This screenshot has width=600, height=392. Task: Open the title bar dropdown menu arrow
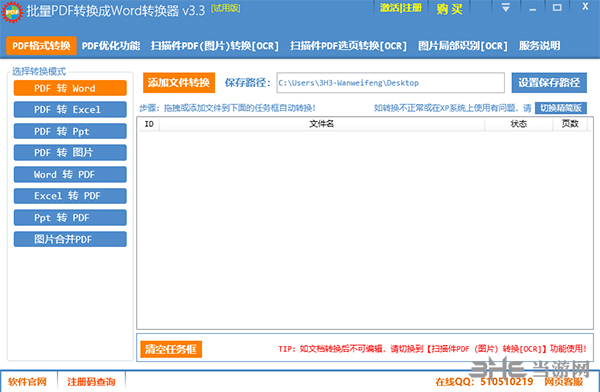coord(505,8)
